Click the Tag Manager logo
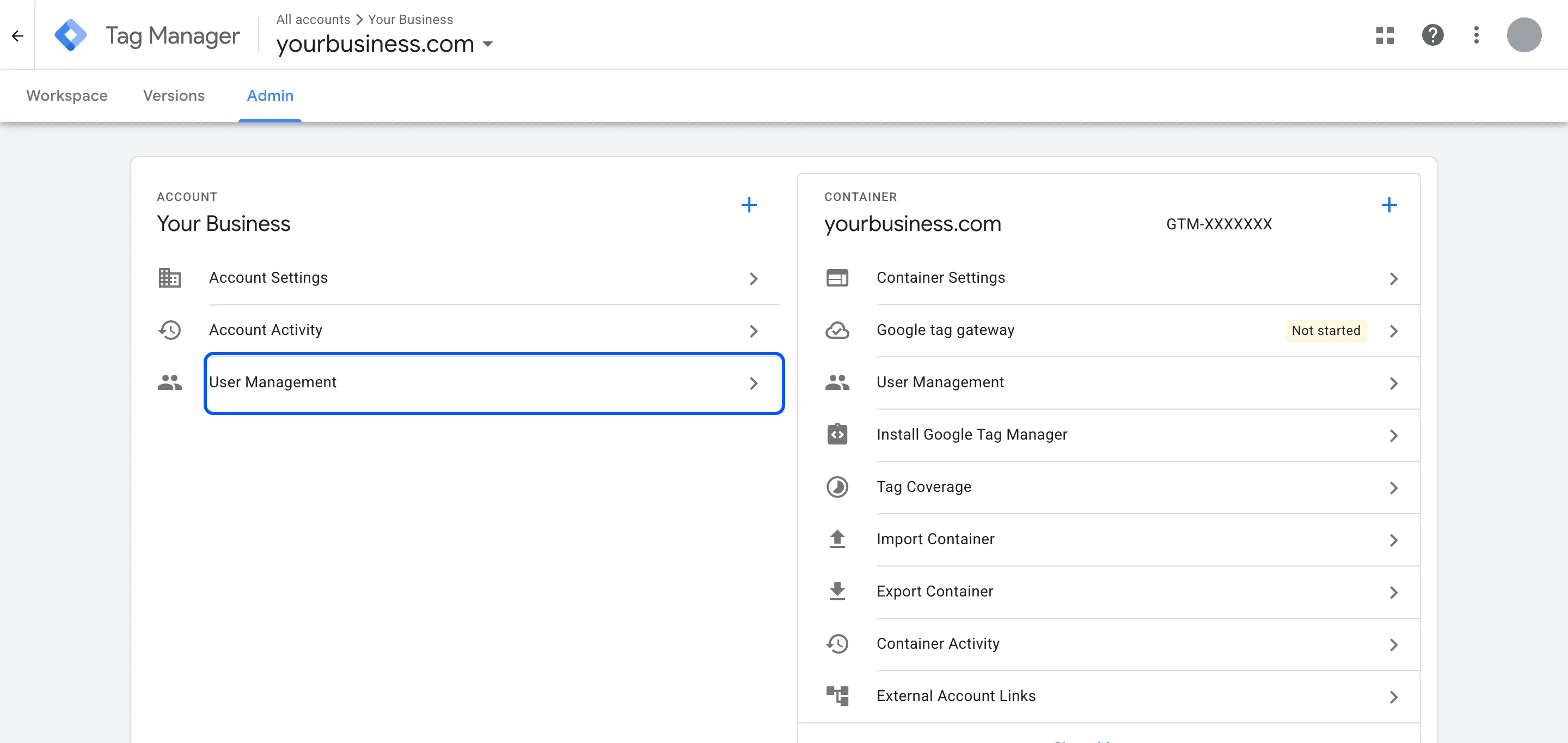Image resolution: width=1568 pixels, height=743 pixels. tap(71, 35)
